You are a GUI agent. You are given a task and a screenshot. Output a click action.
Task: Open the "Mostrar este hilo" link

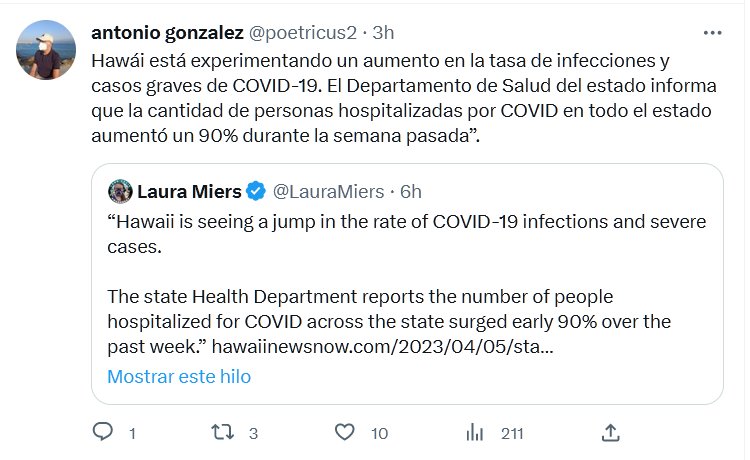(x=178, y=377)
